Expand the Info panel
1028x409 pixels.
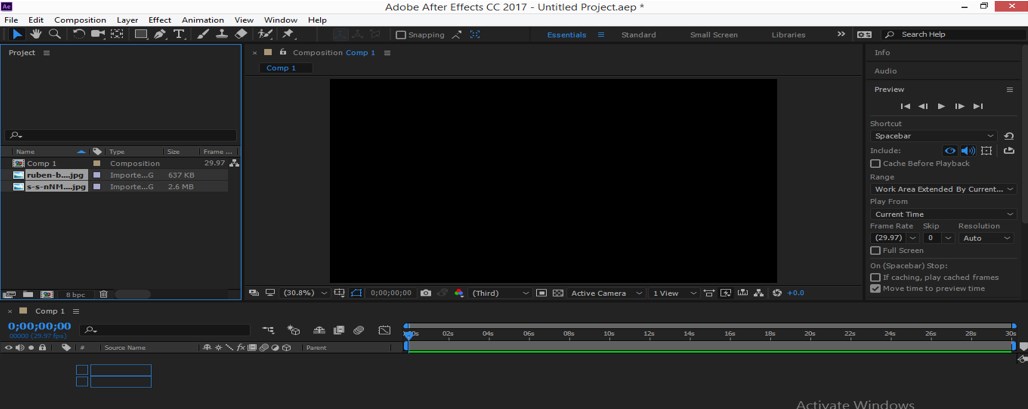[882, 52]
